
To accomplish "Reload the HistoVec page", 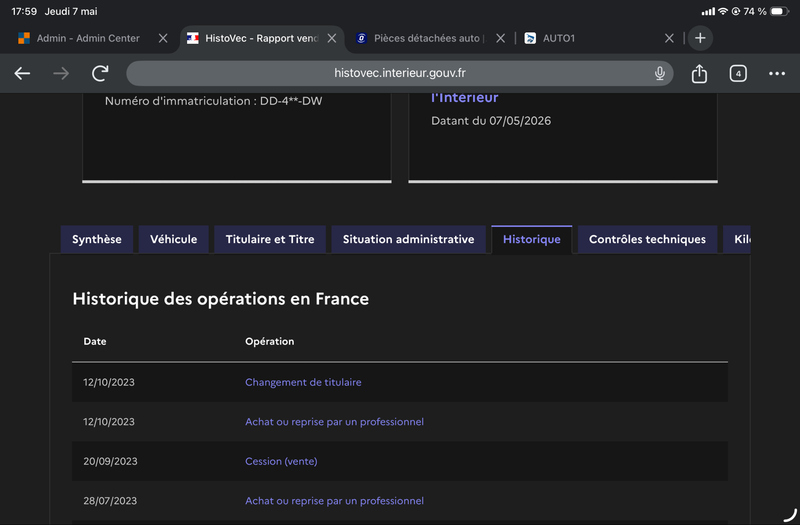I will click(101, 73).
